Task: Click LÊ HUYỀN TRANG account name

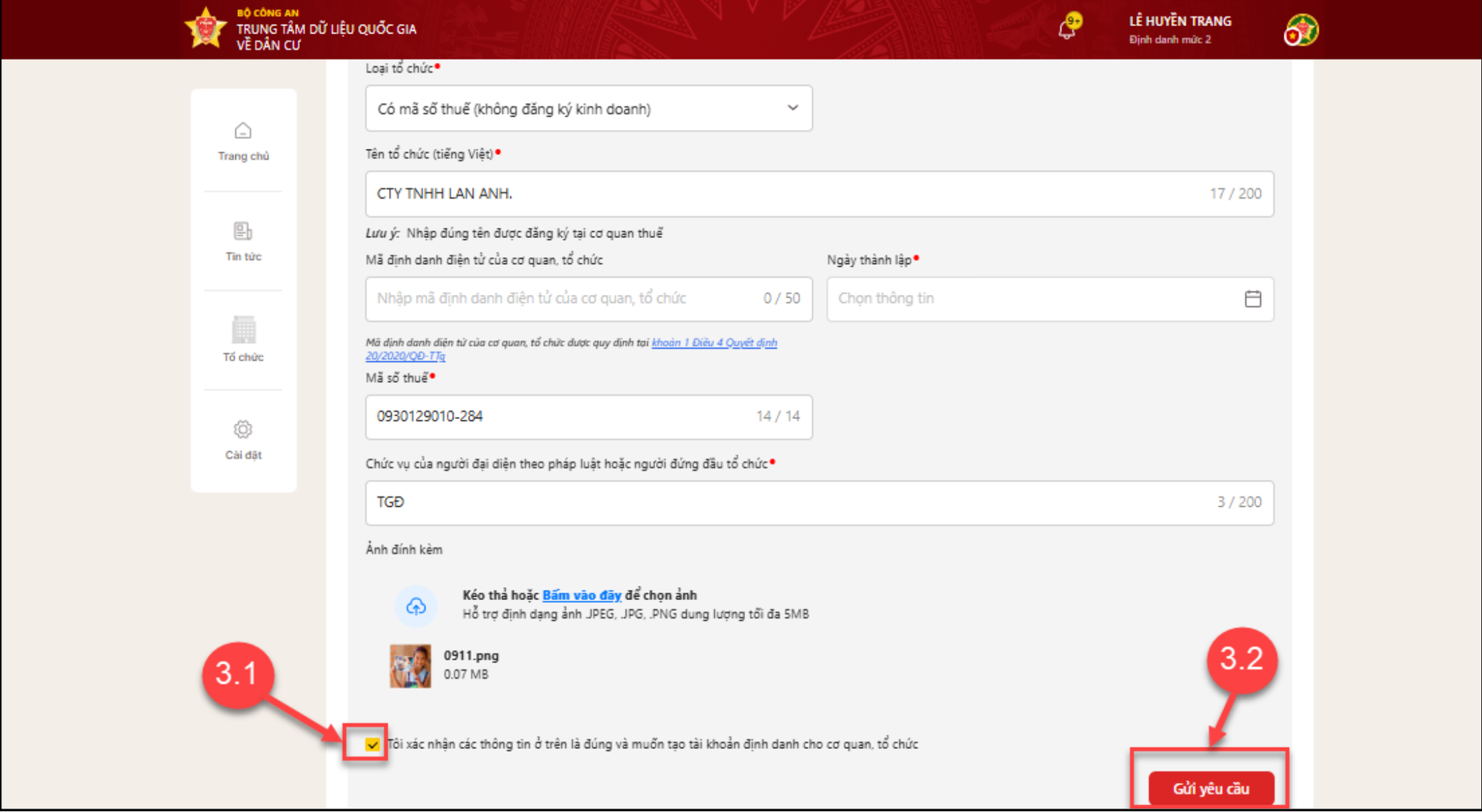Action: [1180, 21]
